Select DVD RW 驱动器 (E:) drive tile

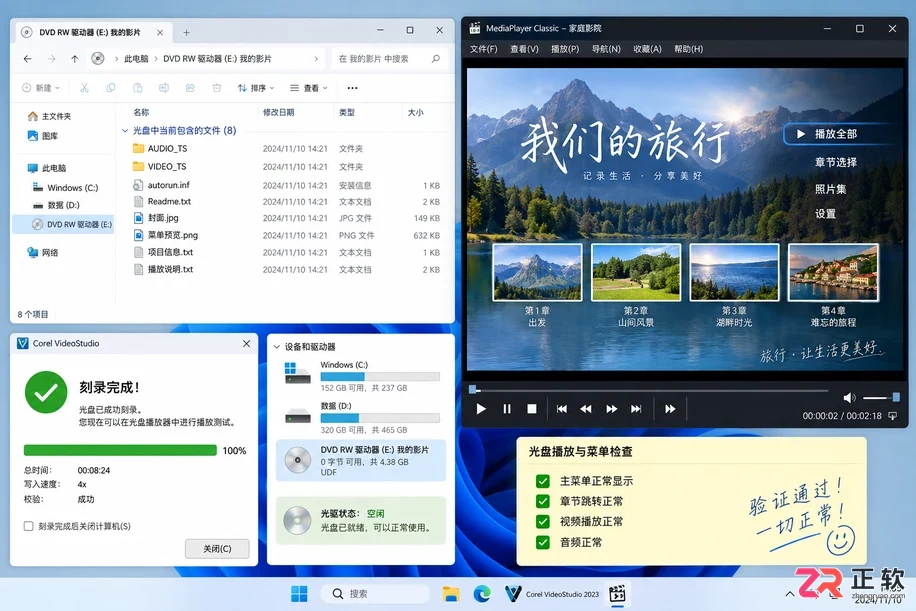(361, 460)
